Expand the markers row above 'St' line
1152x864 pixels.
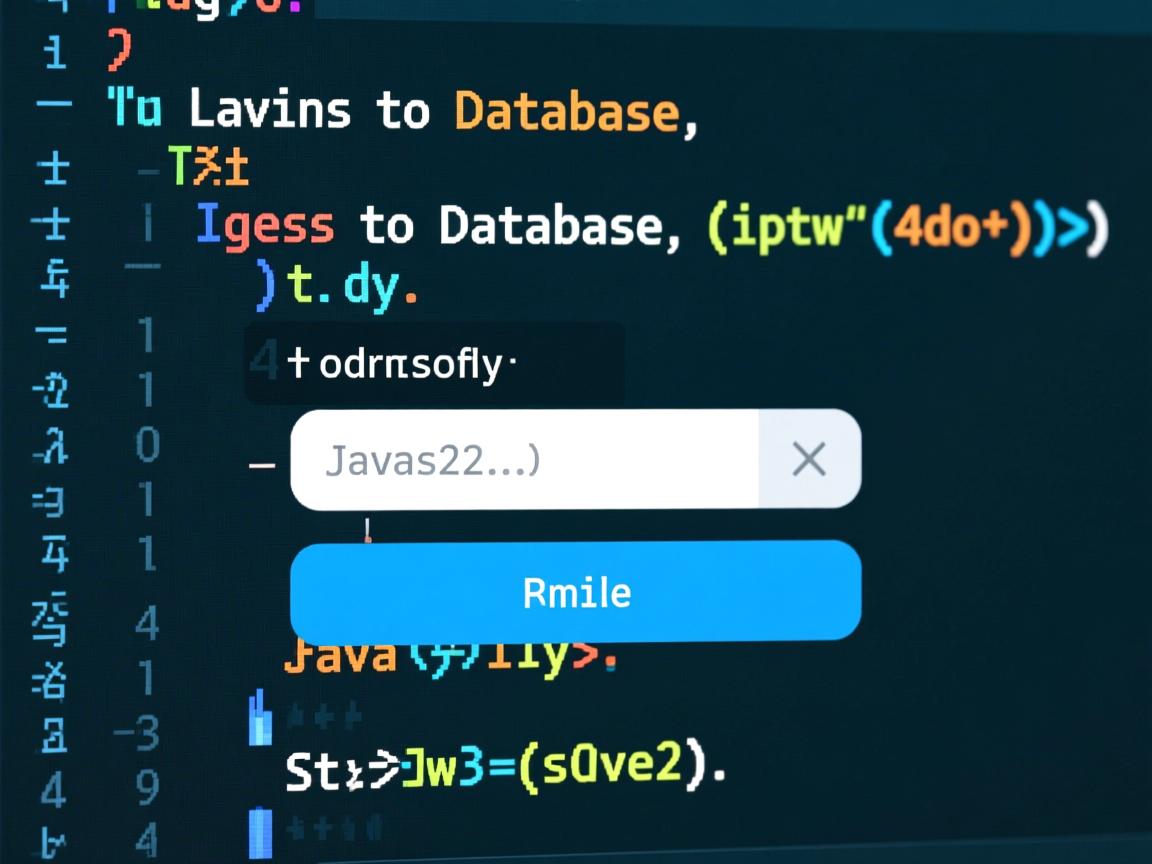point(320,715)
